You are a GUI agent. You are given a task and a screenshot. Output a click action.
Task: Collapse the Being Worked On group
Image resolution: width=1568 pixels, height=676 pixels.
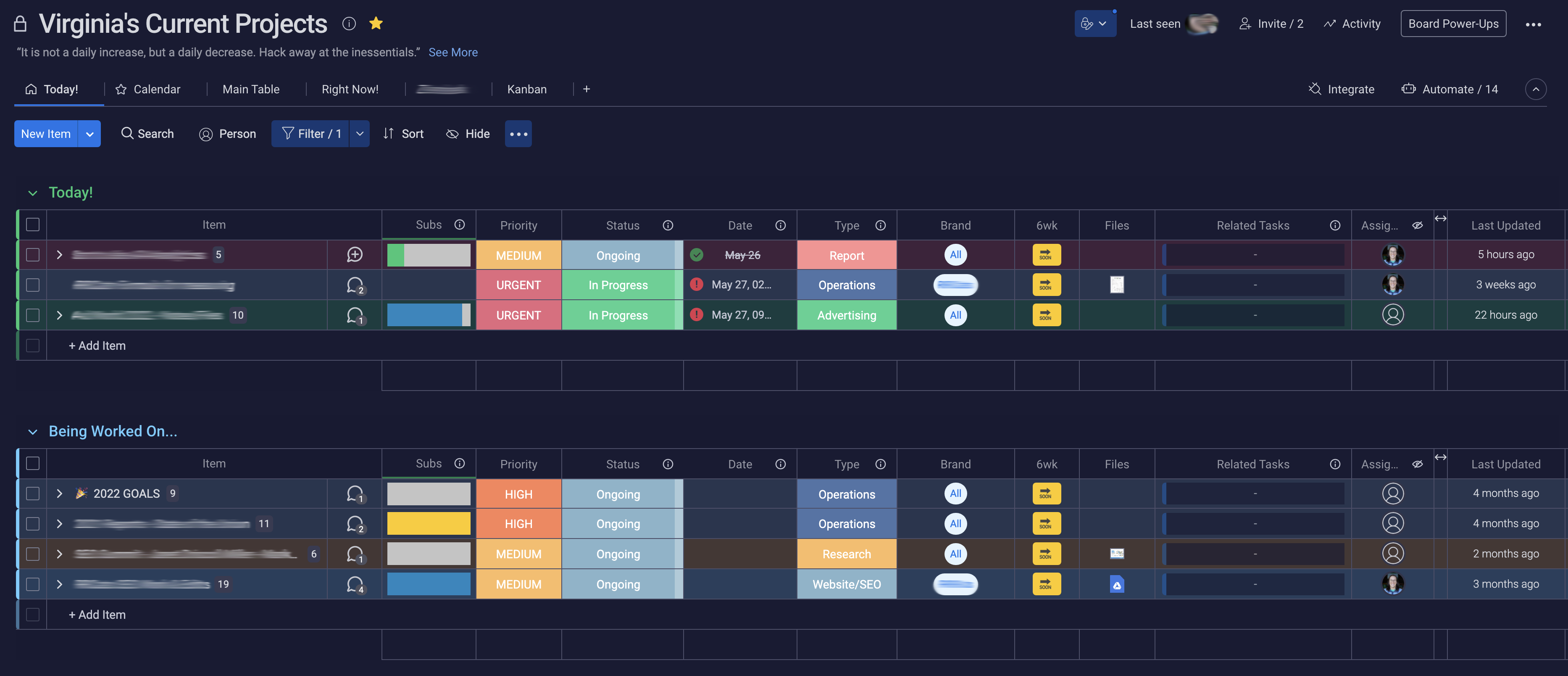(33, 432)
